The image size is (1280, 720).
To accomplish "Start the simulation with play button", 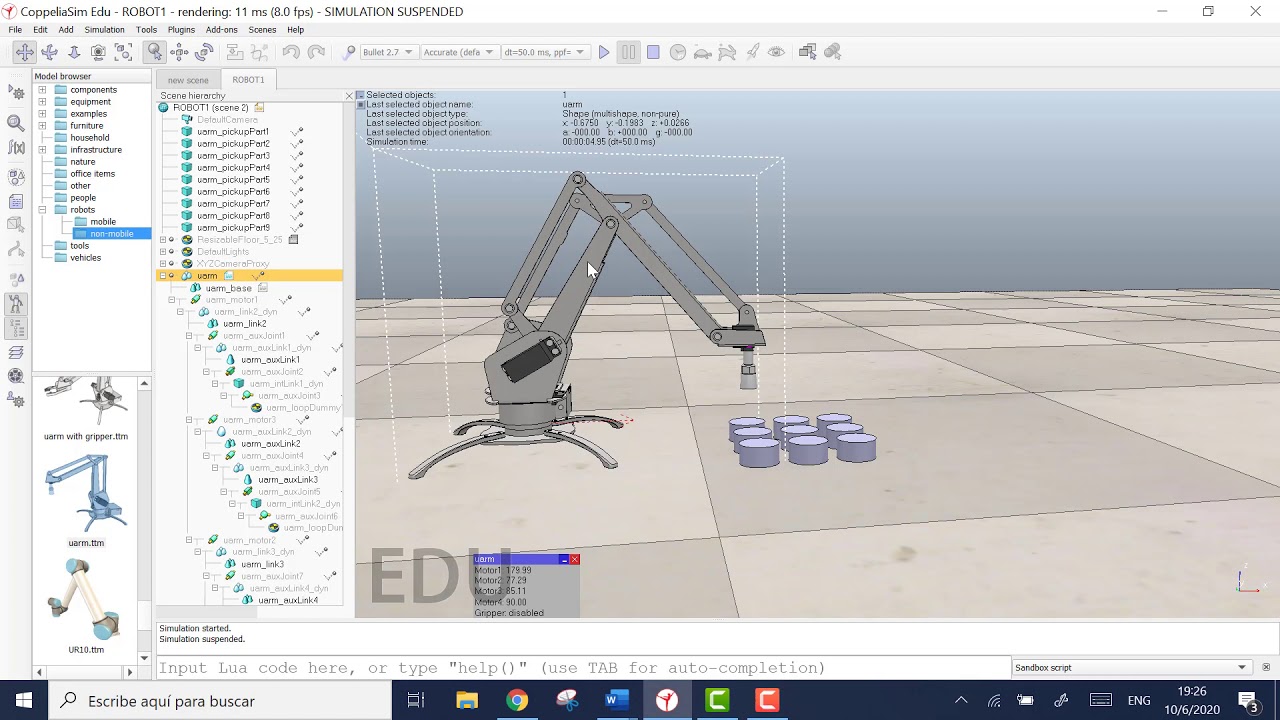I will (604, 52).
